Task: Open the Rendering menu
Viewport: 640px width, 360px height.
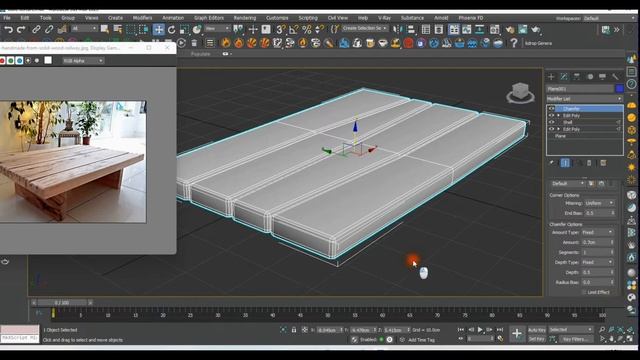Action: [x=244, y=18]
